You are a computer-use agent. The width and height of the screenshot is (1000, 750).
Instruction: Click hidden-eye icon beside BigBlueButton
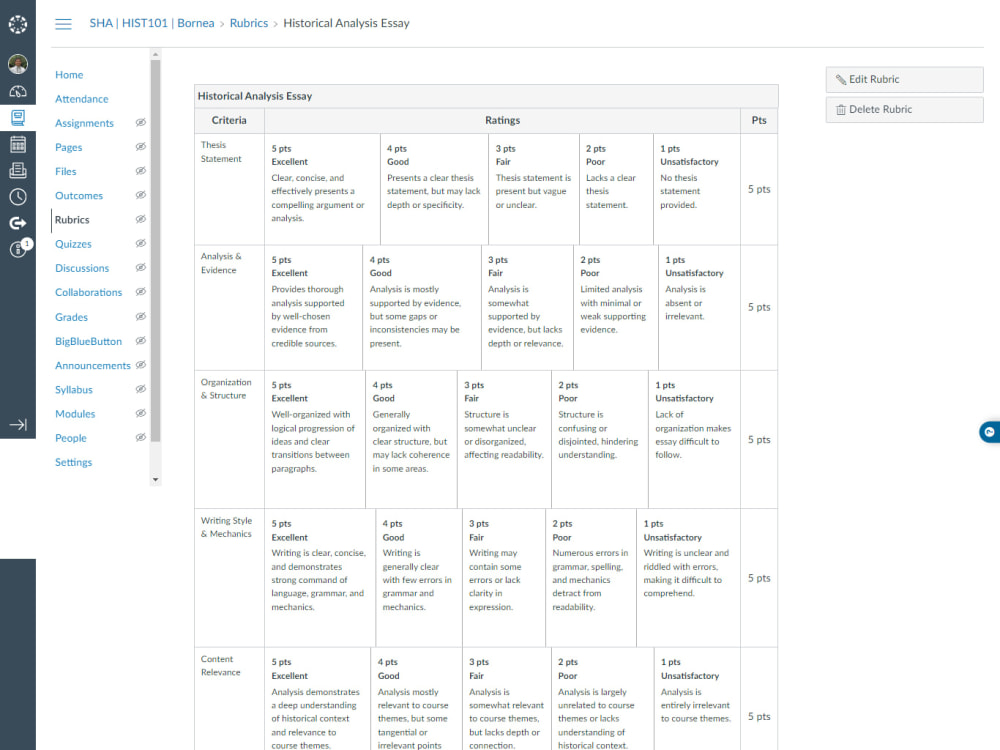(x=141, y=341)
